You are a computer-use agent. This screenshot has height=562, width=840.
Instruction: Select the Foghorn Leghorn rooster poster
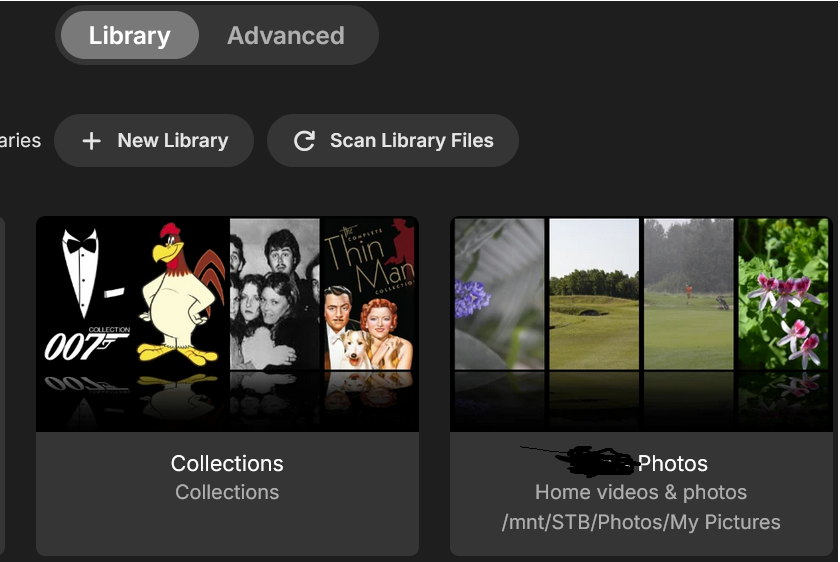tap(181, 294)
